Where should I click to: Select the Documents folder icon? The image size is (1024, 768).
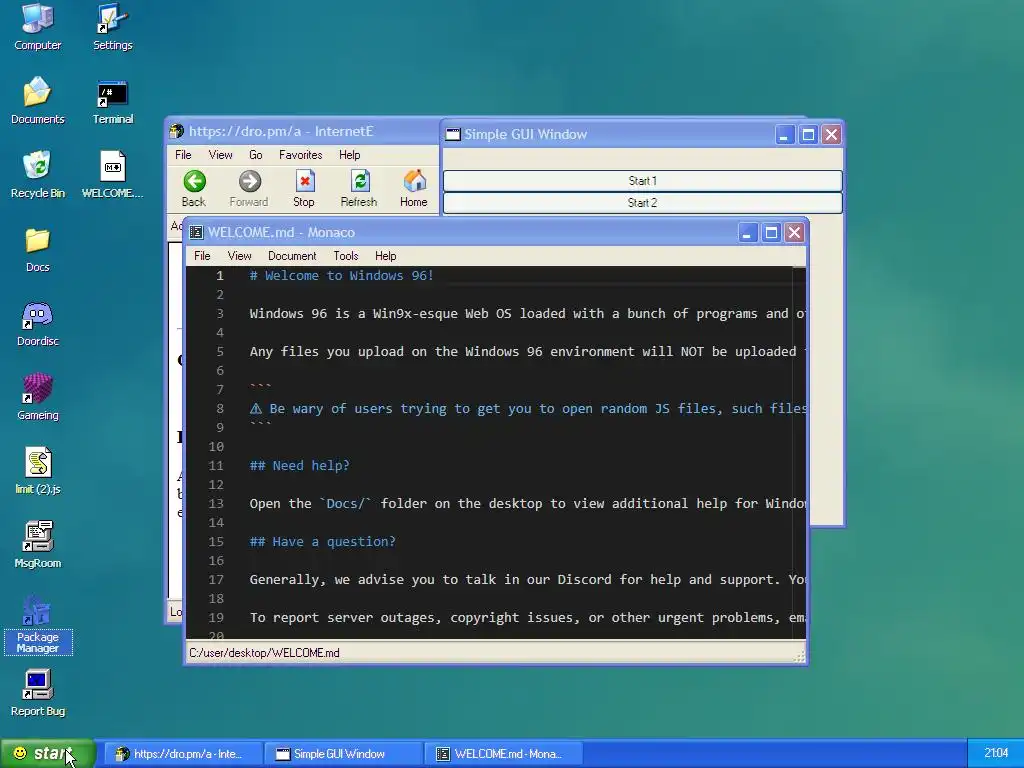click(37, 101)
